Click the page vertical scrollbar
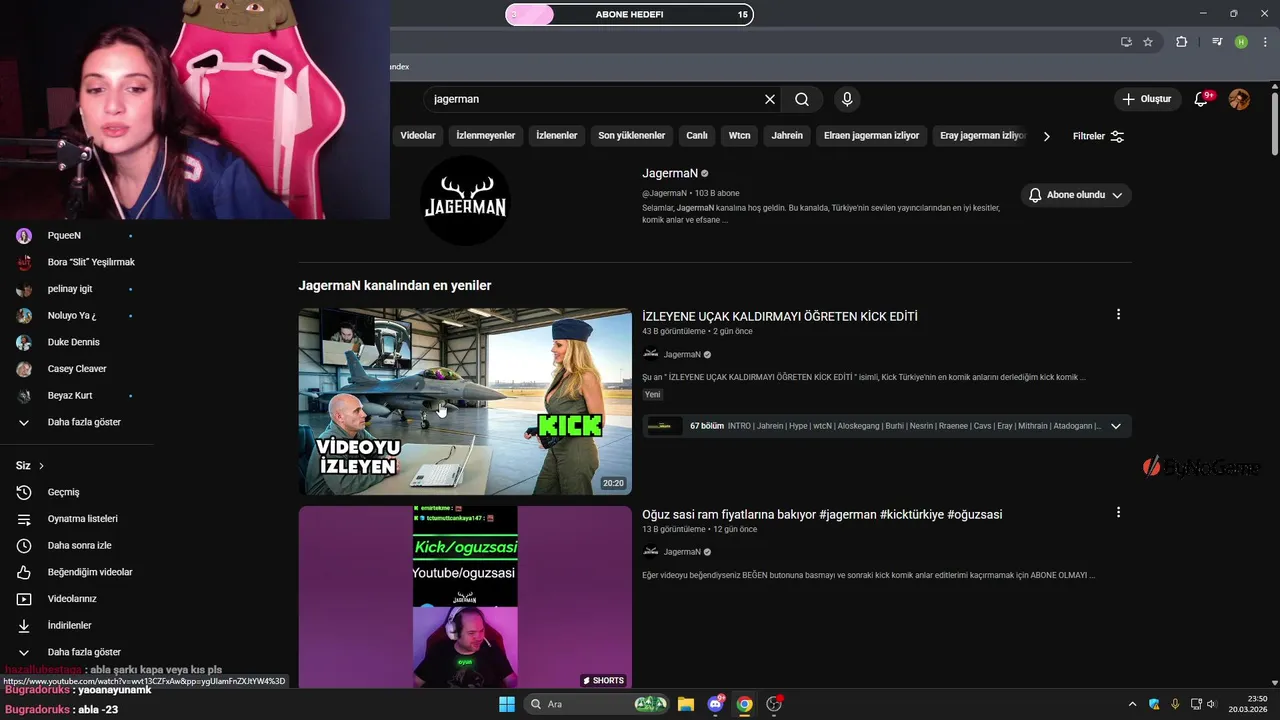Viewport: 1280px width, 720px height. [1275, 124]
